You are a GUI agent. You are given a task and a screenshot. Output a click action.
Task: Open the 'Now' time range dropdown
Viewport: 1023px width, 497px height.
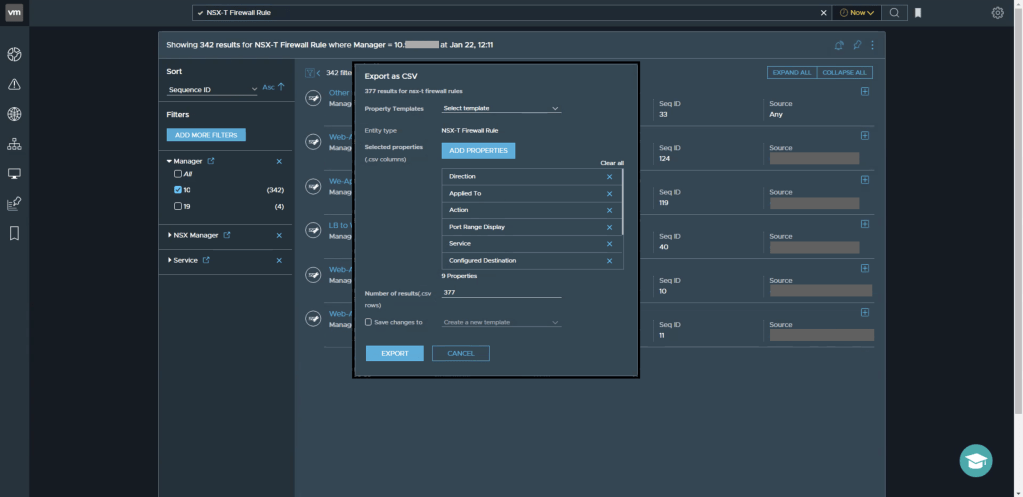coord(857,13)
